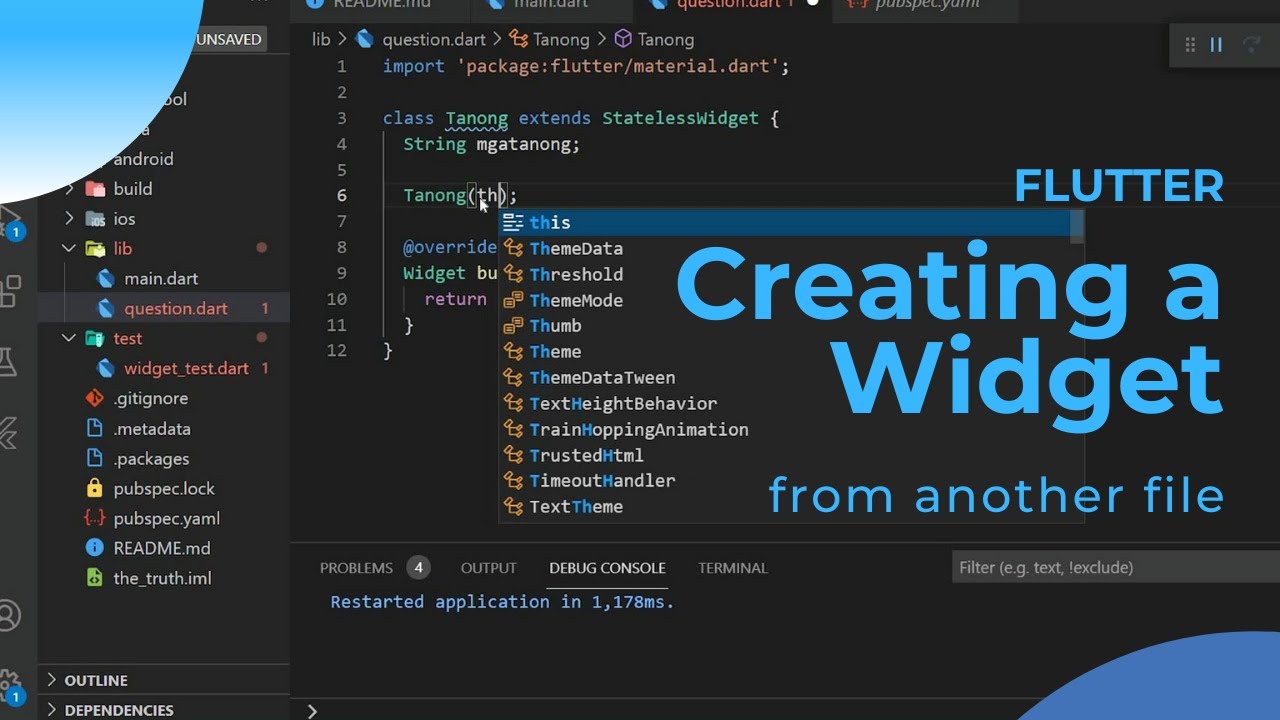Open the Testing flask view
The height and width of the screenshot is (720, 1280).
8,362
